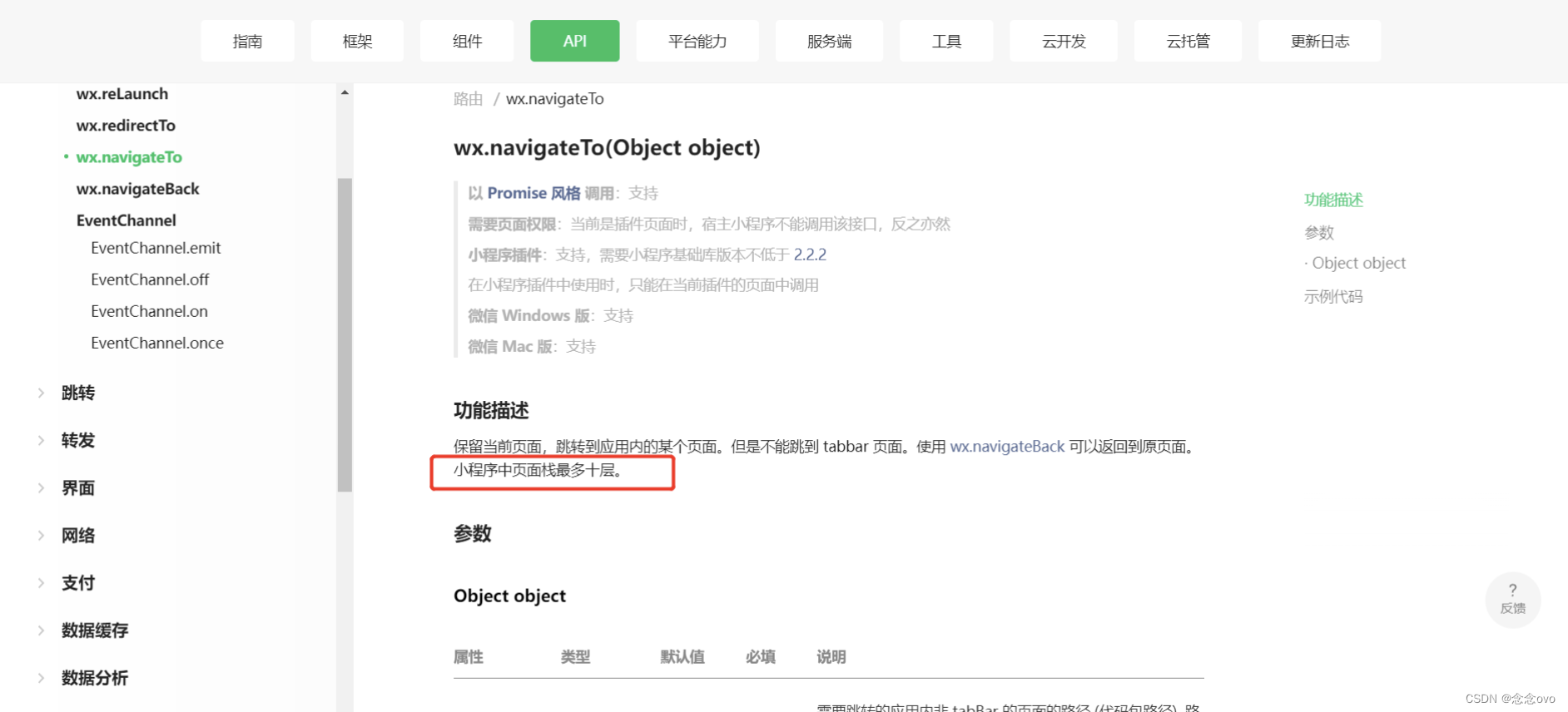Open EventChannel.on page

149,311
